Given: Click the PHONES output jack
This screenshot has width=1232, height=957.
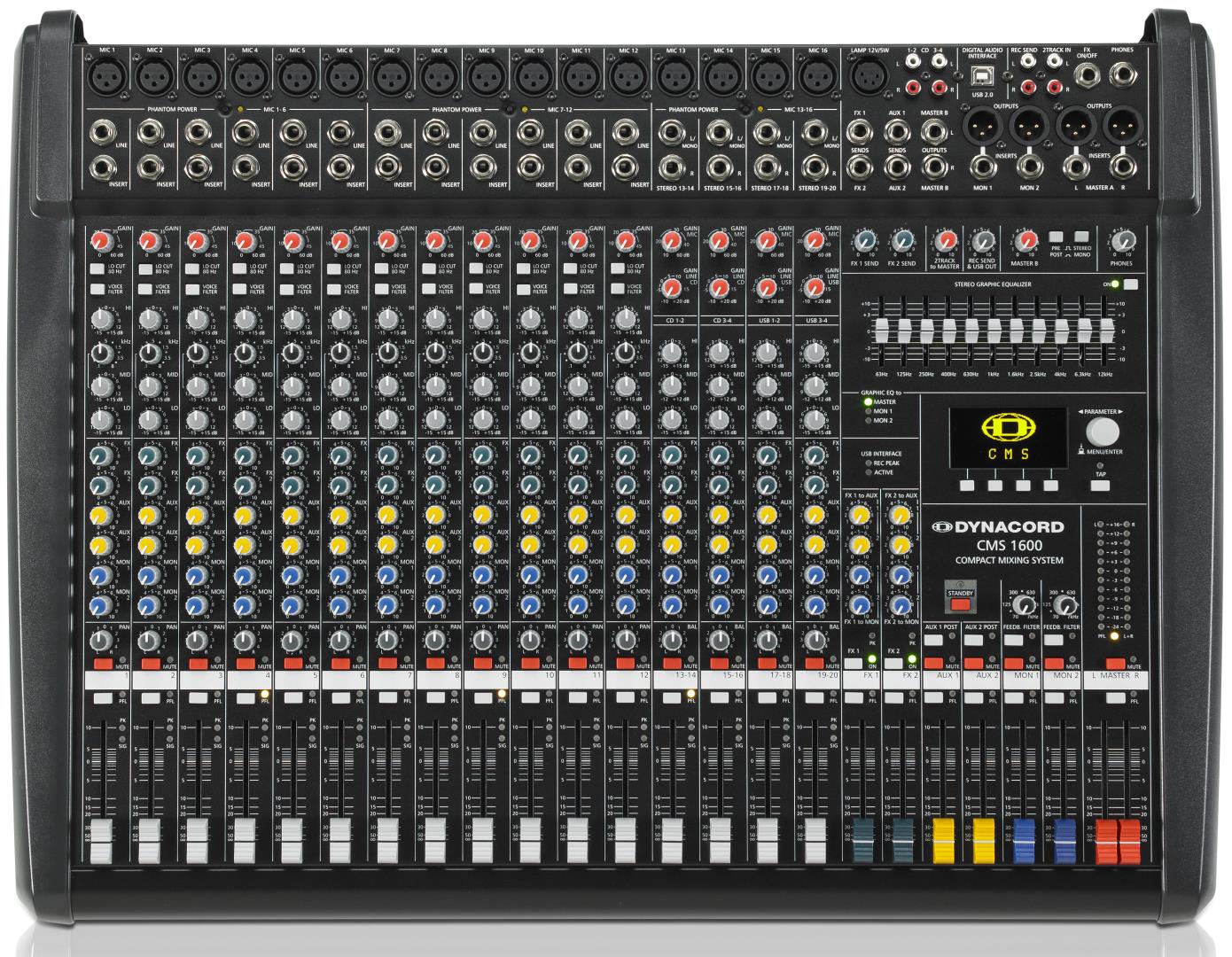Looking at the screenshot, I should click(x=1122, y=74).
